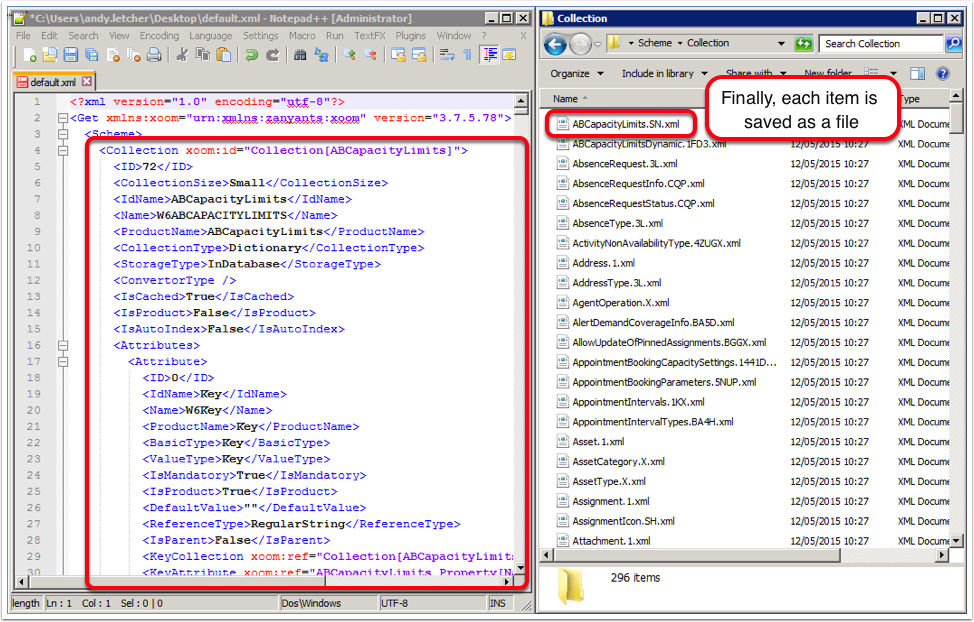The image size is (974, 622).
Task: Click the Explorer Back arrow button
Action: point(556,44)
